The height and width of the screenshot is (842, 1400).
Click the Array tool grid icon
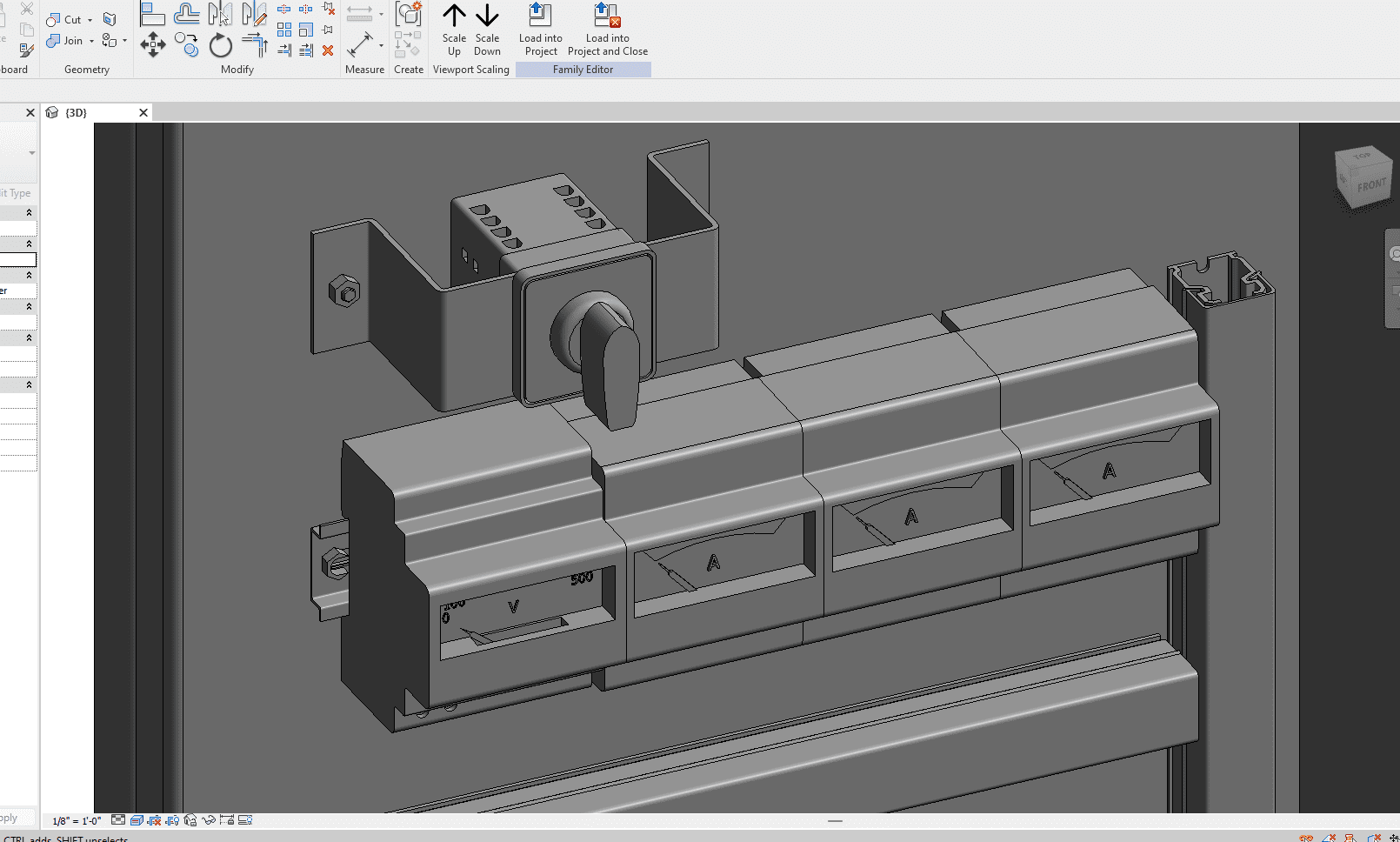(x=284, y=30)
